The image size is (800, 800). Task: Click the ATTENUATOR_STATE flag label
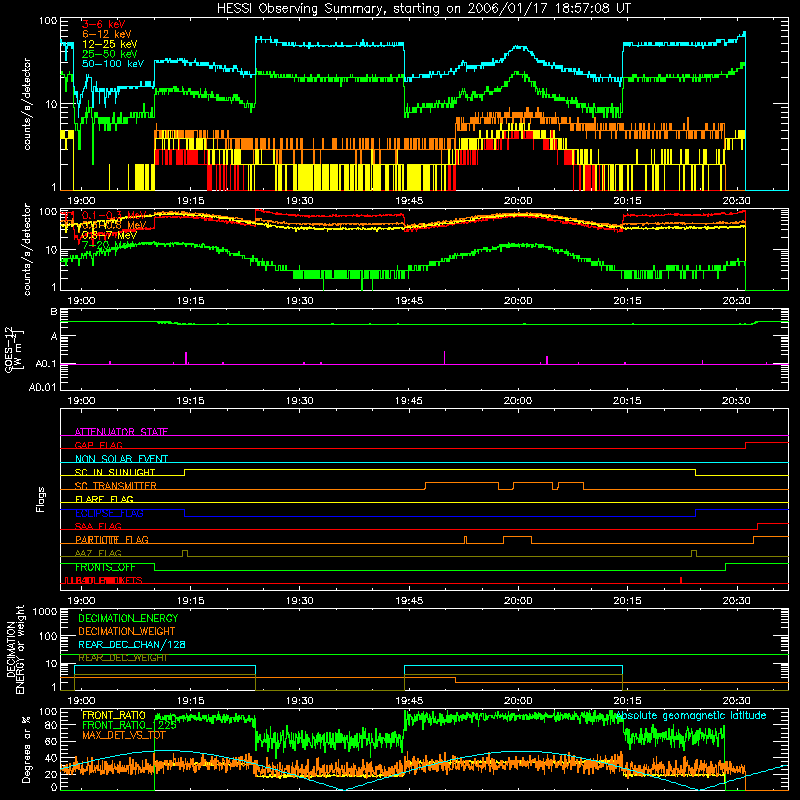point(121,432)
